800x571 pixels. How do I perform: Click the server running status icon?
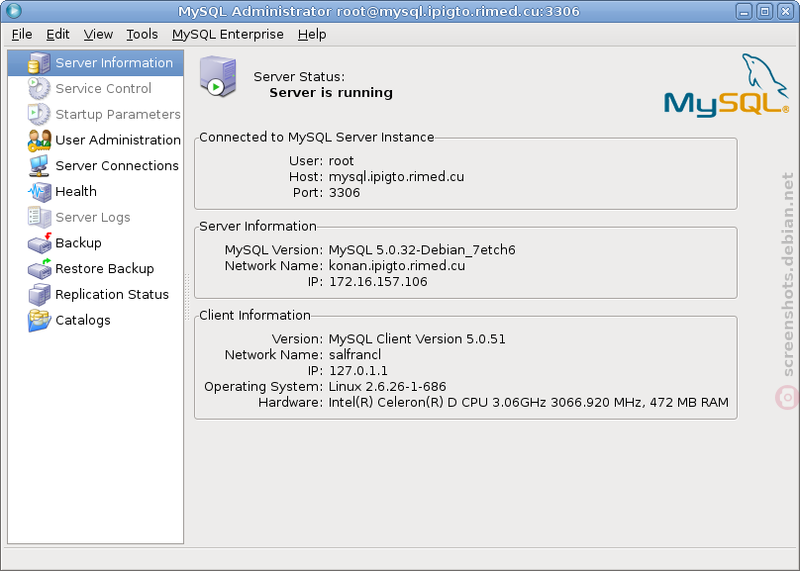point(218,77)
